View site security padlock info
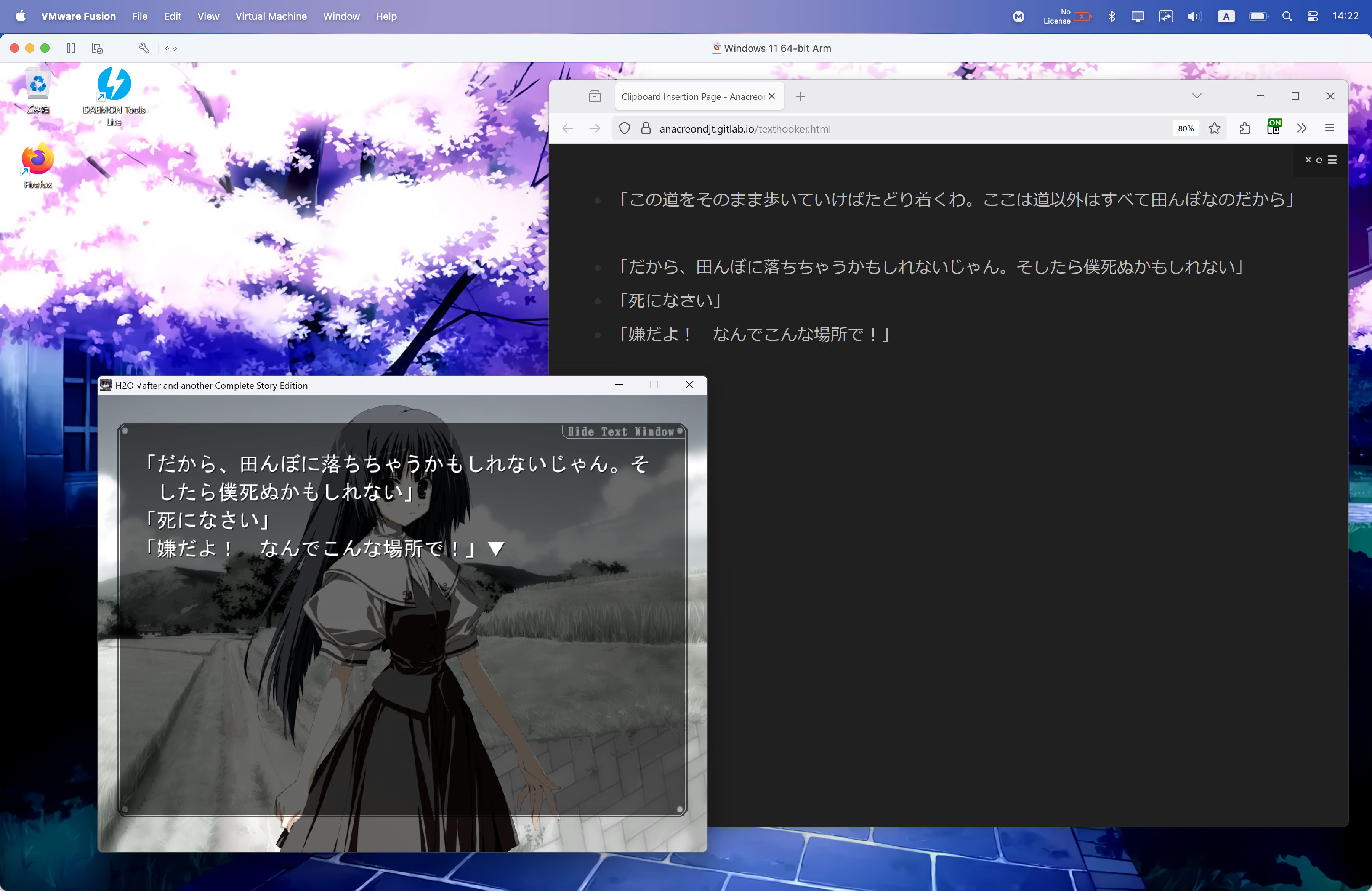 (x=646, y=128)
